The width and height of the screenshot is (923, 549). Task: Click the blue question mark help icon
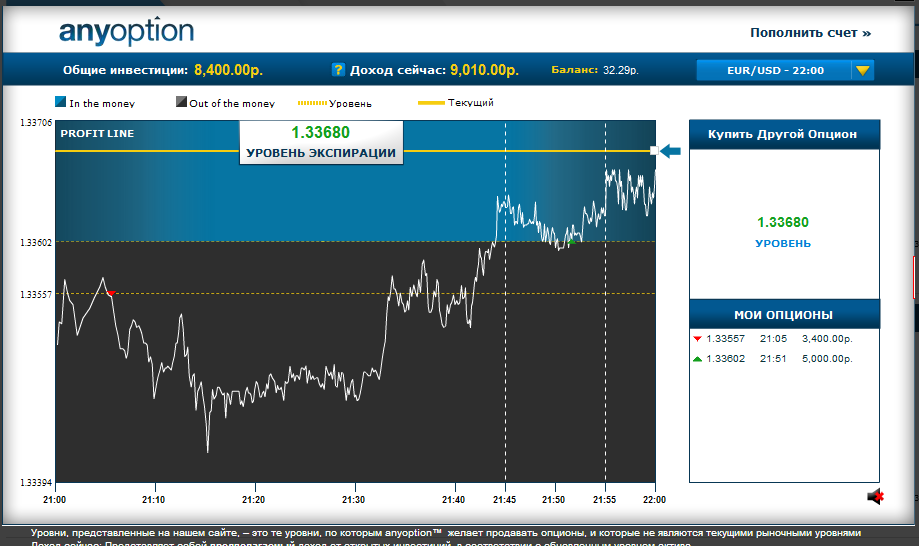(x=338, y=69)
